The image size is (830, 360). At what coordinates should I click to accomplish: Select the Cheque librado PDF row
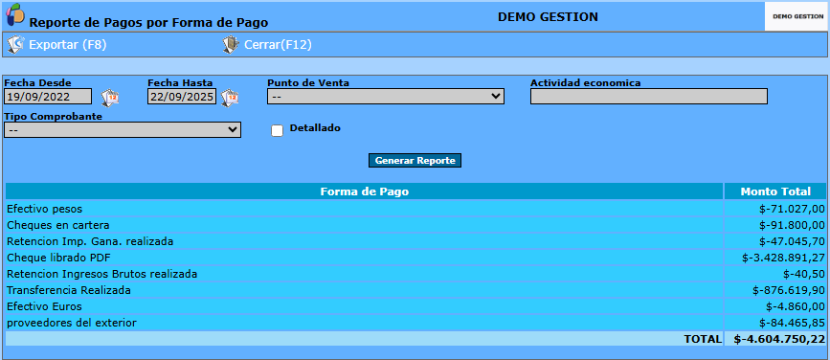(x=416, y=258)
